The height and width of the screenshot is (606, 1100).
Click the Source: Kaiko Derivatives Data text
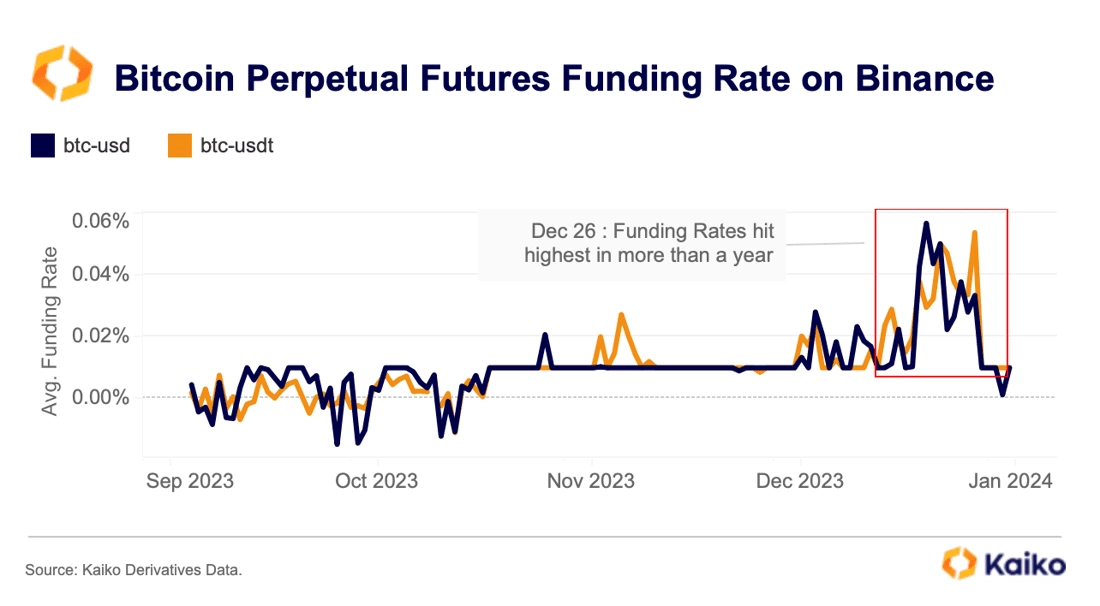pyautogui.click(x=133, y=570)
